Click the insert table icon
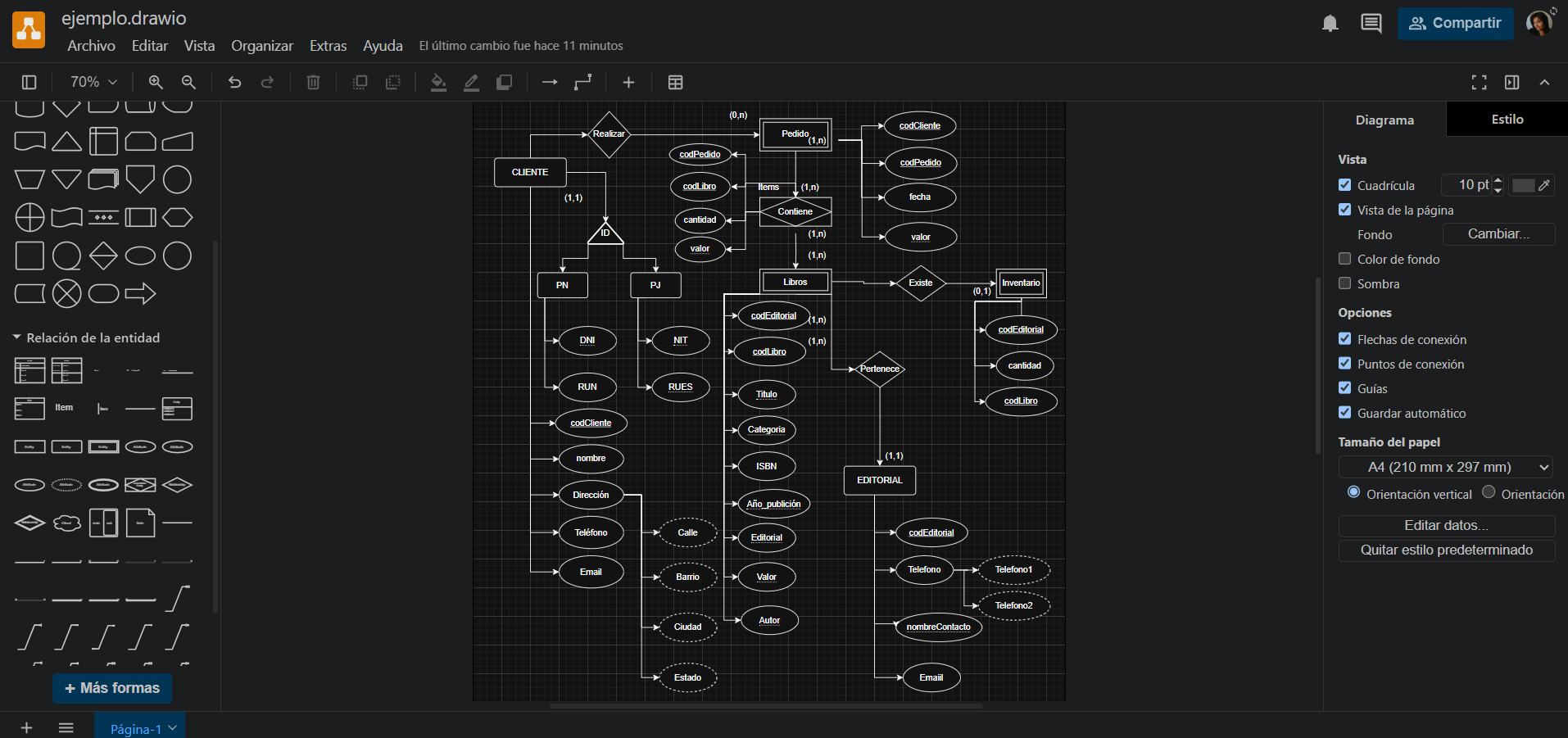This screenshot has height=738, width=1568. pyautogui.click(x=675, y=82)
